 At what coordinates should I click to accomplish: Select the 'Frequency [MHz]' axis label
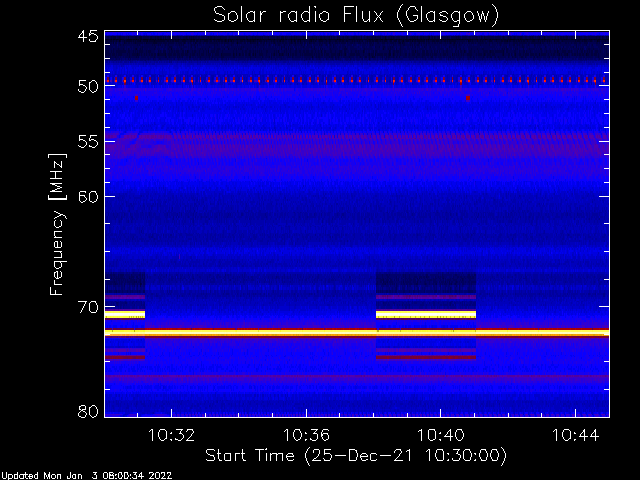pyautogui.click(x=57, y=224)
